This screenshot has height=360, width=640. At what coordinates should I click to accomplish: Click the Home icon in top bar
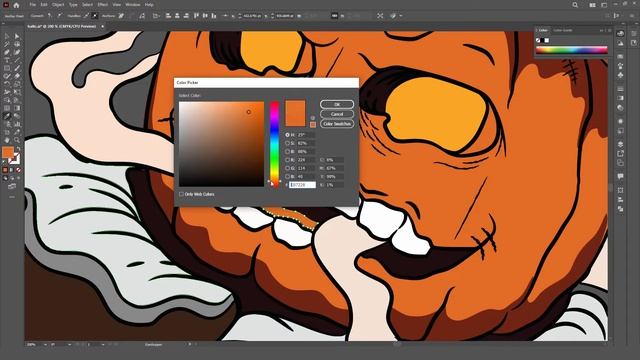click(16, 5)
